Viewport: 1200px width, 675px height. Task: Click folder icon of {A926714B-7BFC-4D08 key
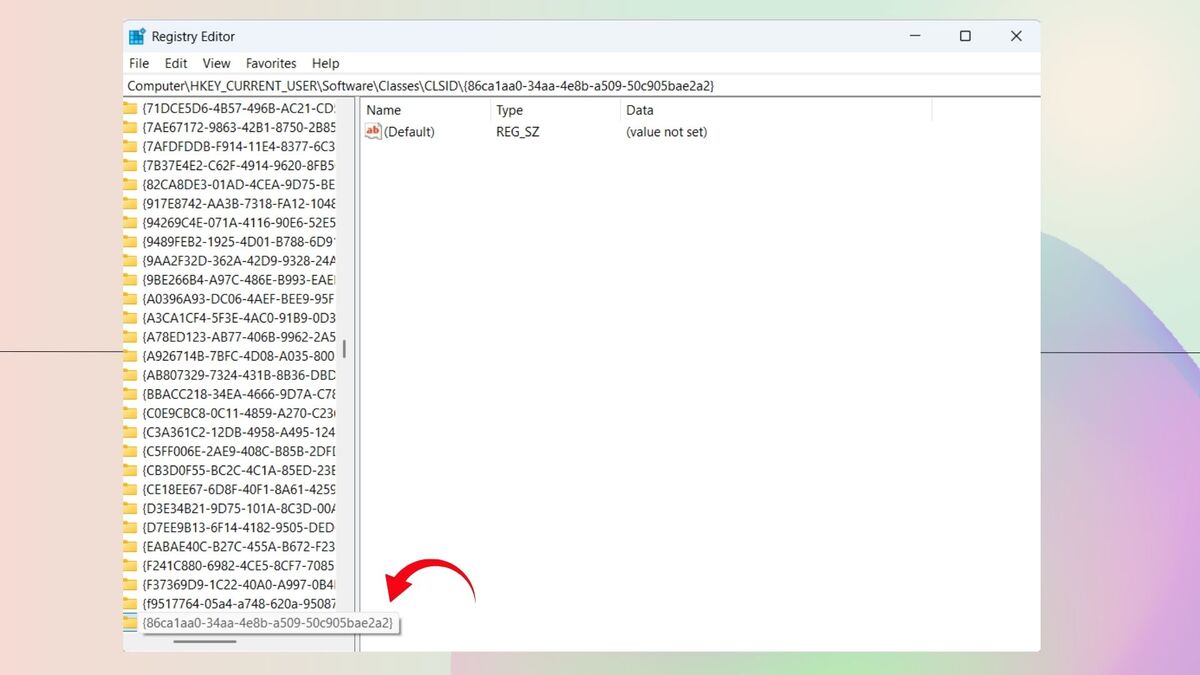click(x=130, y=355)
